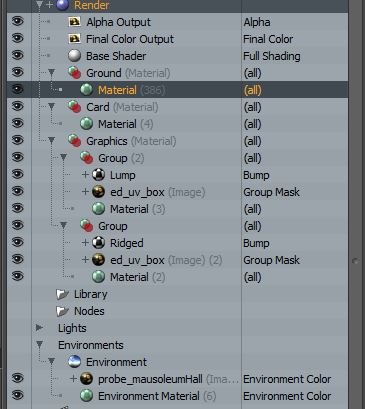Screen dimensions: 365x409
Task: Click the Ridged texture checker icon
Action: [98, 243]
